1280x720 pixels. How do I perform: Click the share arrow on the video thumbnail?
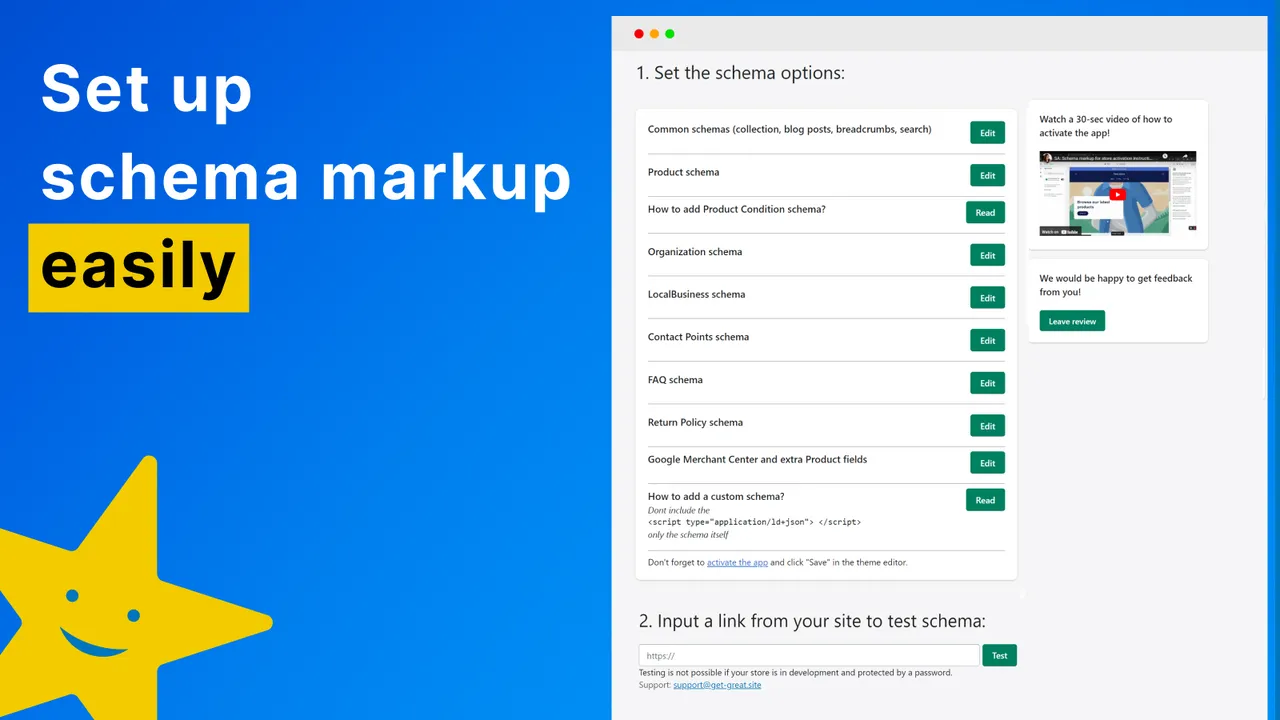(1185, 157)
